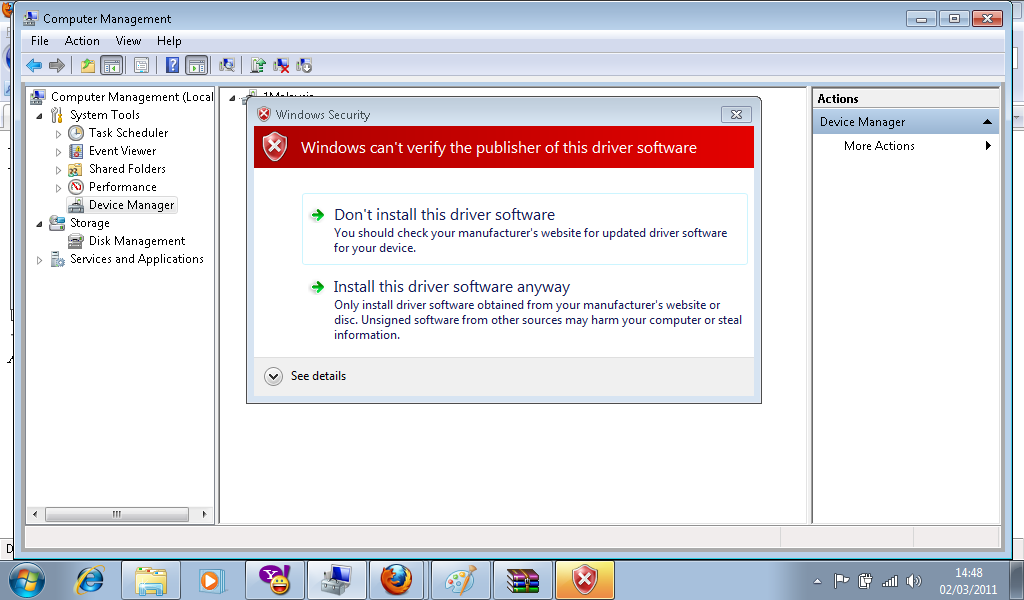Viewport: 1024px width, 600px height.
Task: Close the Windows Security dialog
Action: (x=736, y=114)
